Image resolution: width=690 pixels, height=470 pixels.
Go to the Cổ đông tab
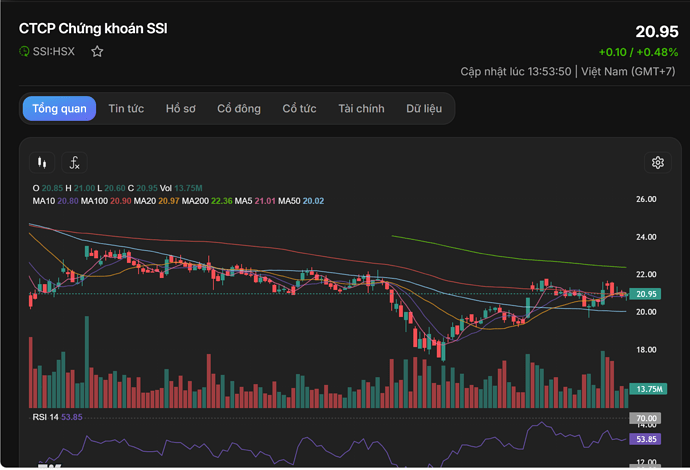tap(239, 109)
